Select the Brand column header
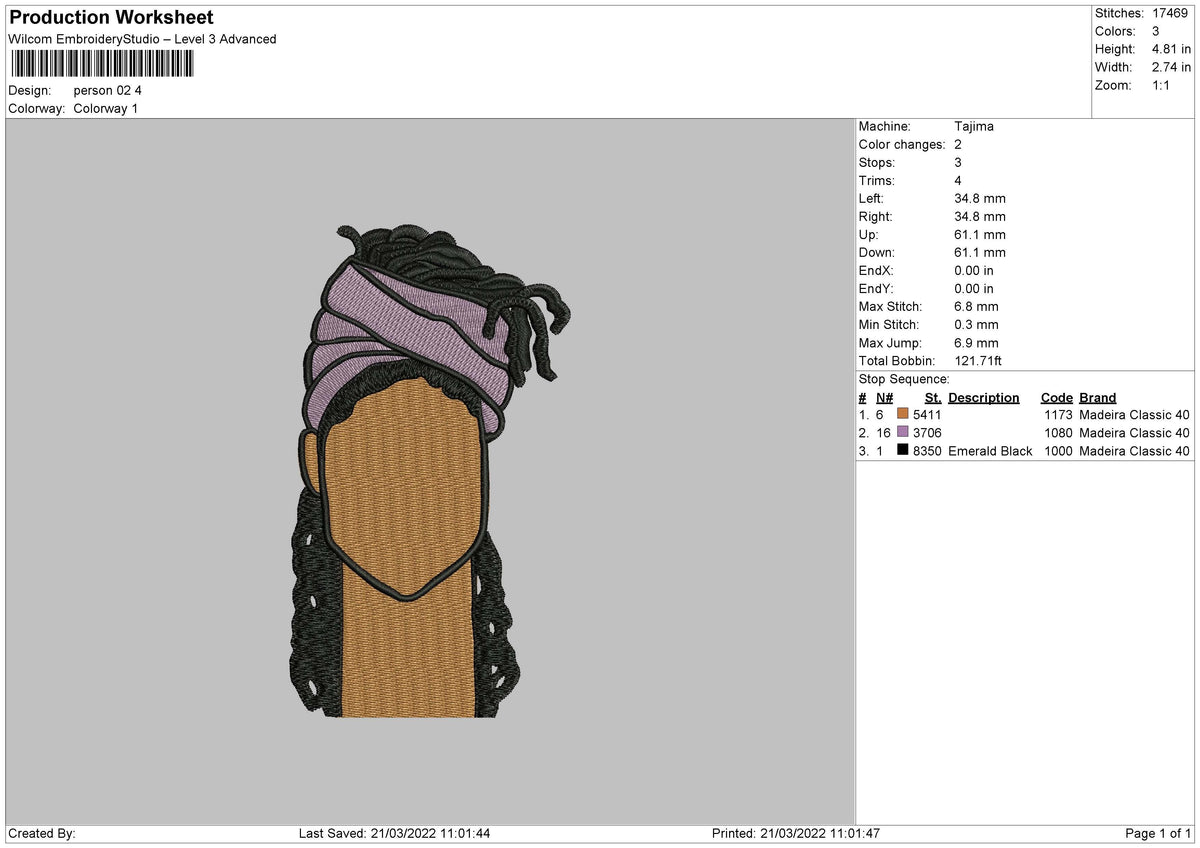Viewport: 1200px width, 848px height. point(1098,398)
